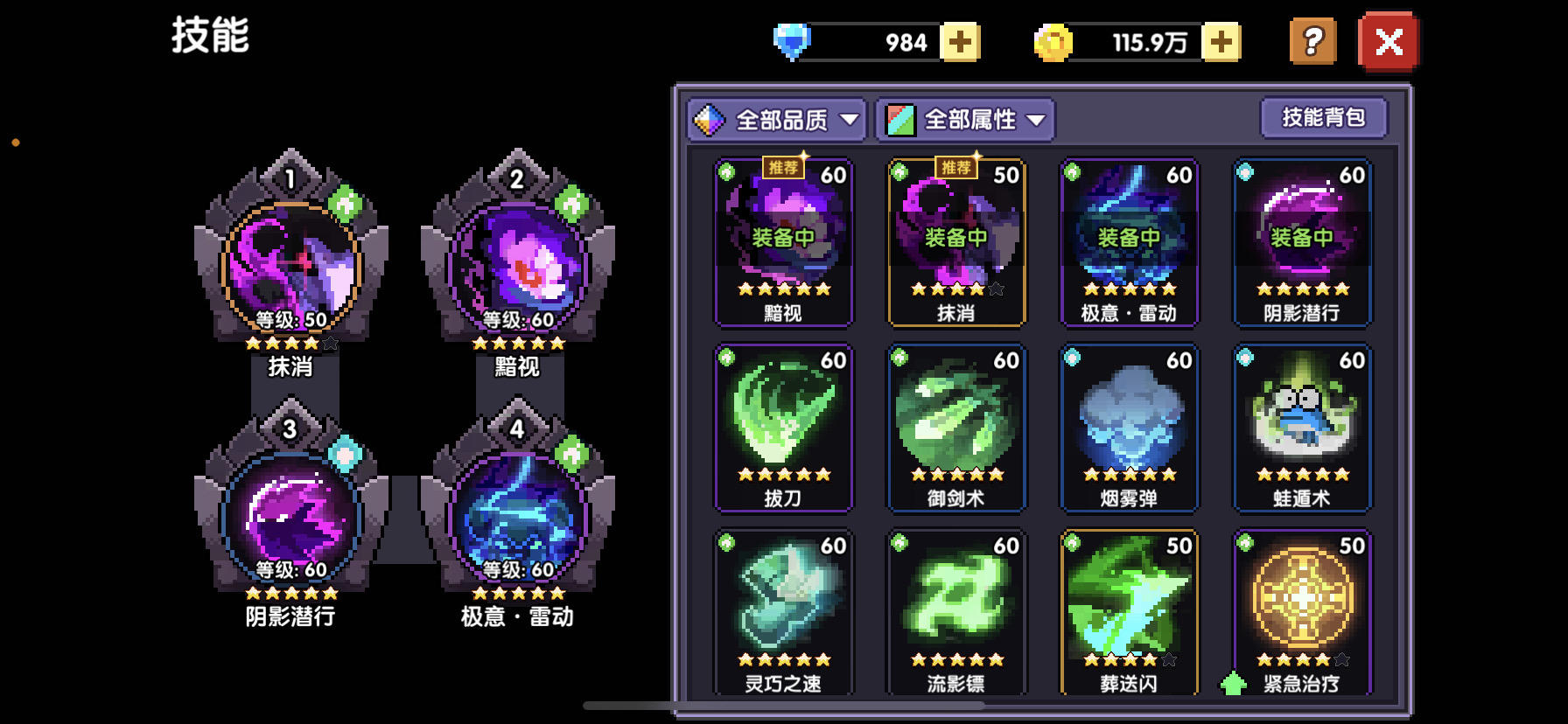Toggle the equipped 抹消 skill in backpack

956,242
